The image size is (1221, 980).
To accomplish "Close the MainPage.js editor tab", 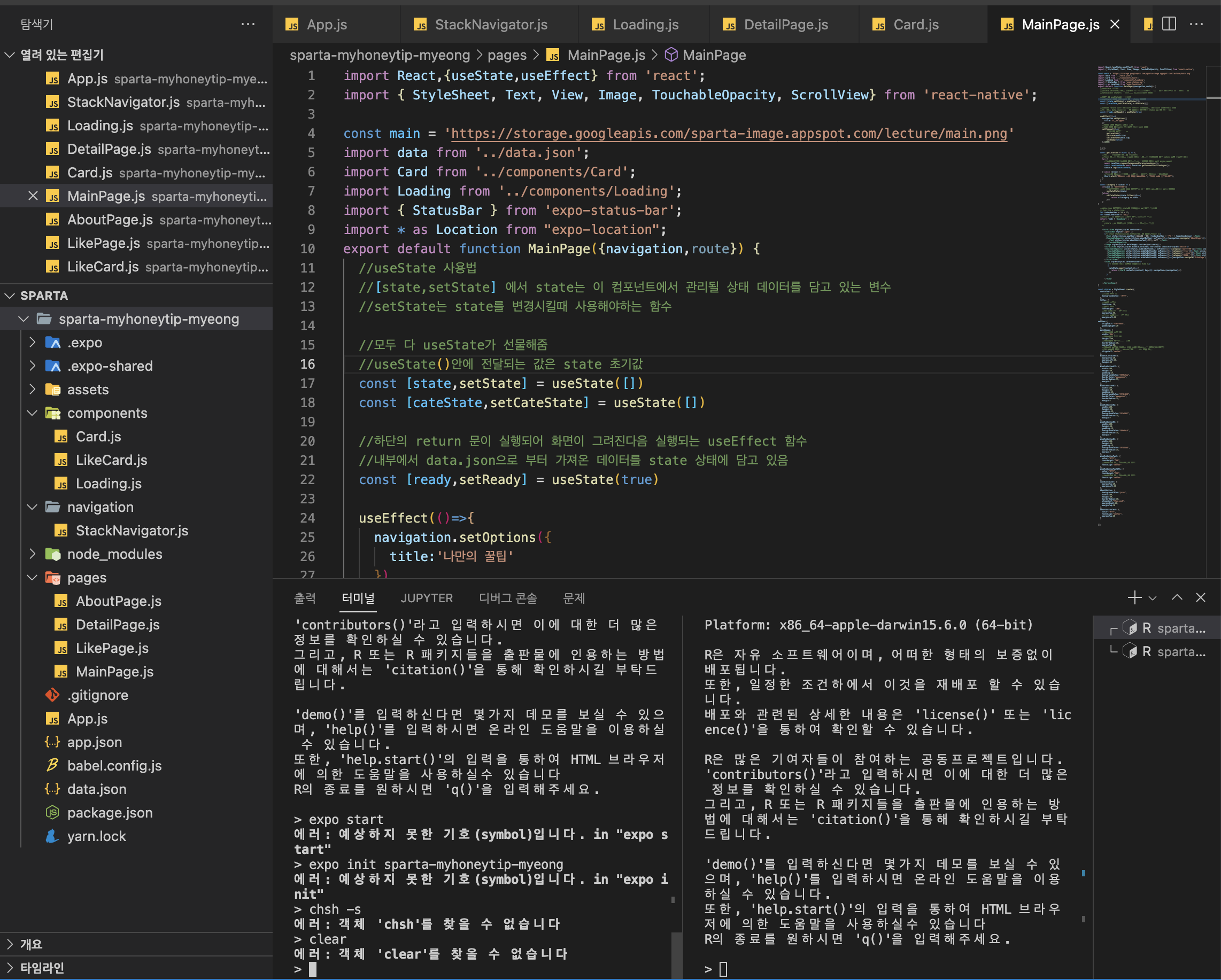I will [x=1115, y=25].
